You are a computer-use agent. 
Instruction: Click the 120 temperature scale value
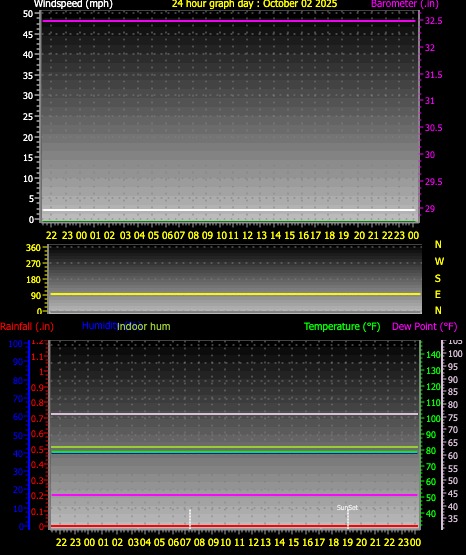[433, 387]
